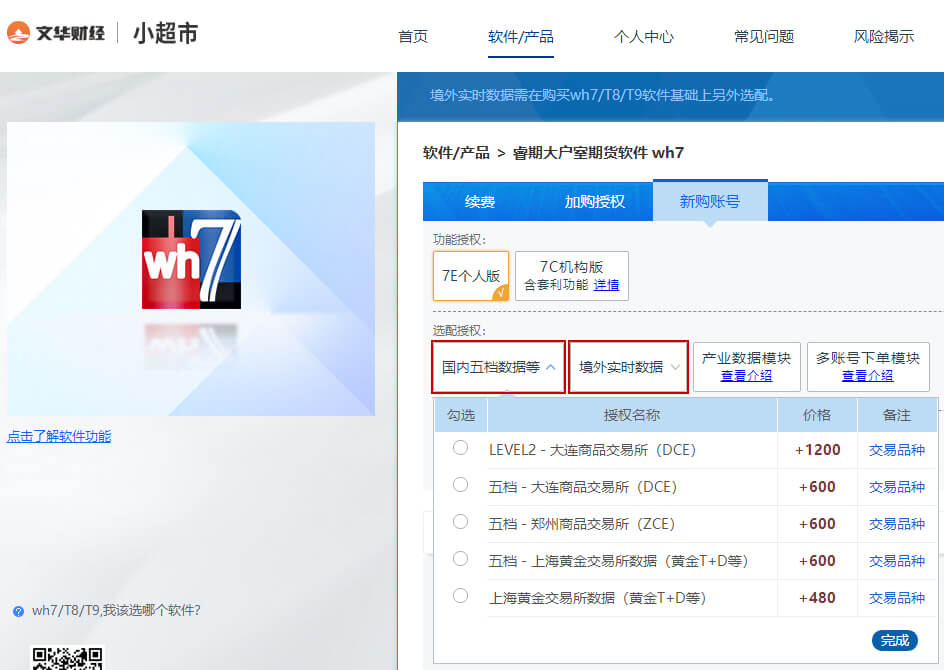Open 交易品种 link in 五档 DCE row
944x670 pixels.
(x=896, y=487)
